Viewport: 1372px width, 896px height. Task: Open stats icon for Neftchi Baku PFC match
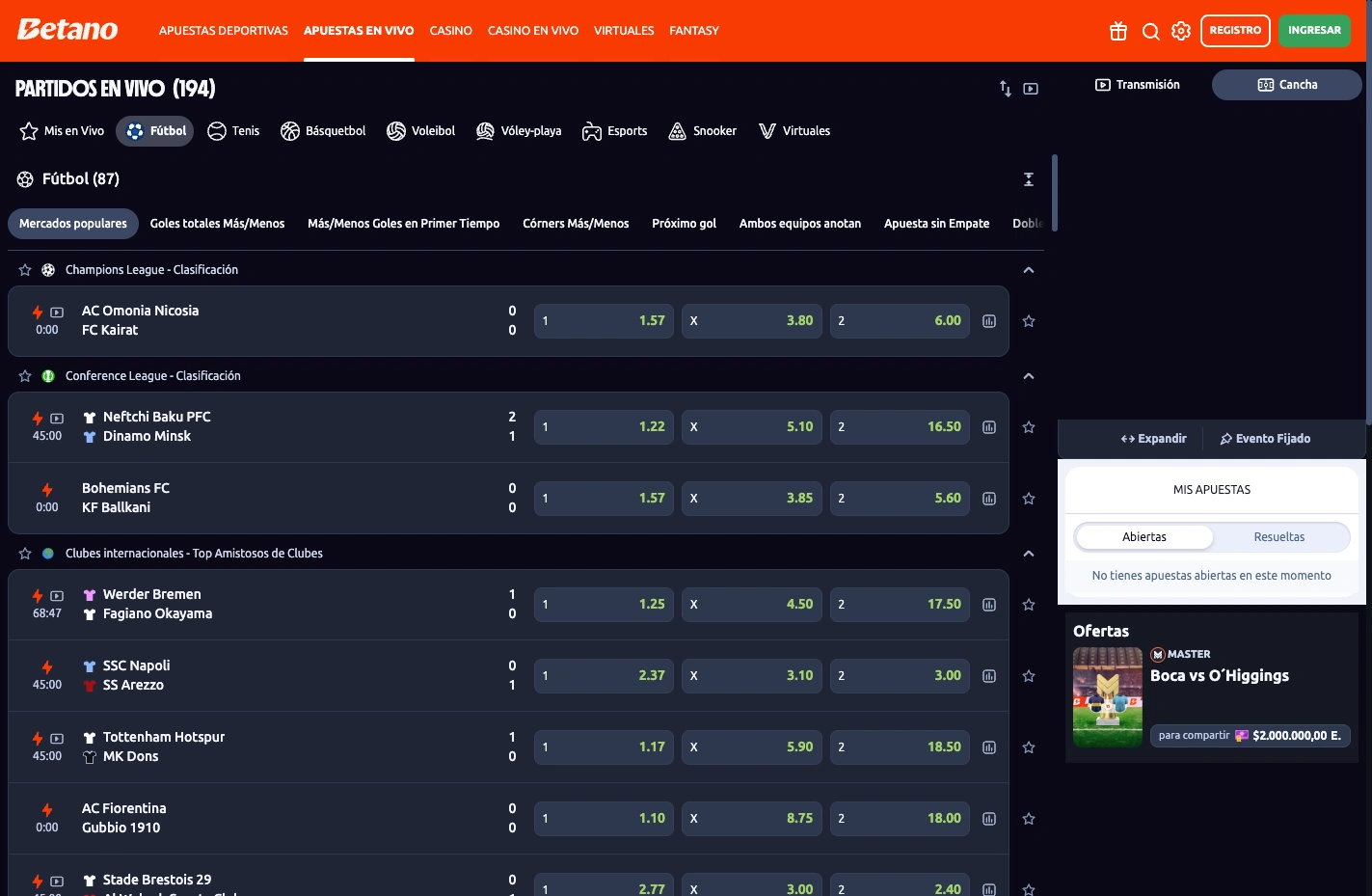click(x=989, y=427)
